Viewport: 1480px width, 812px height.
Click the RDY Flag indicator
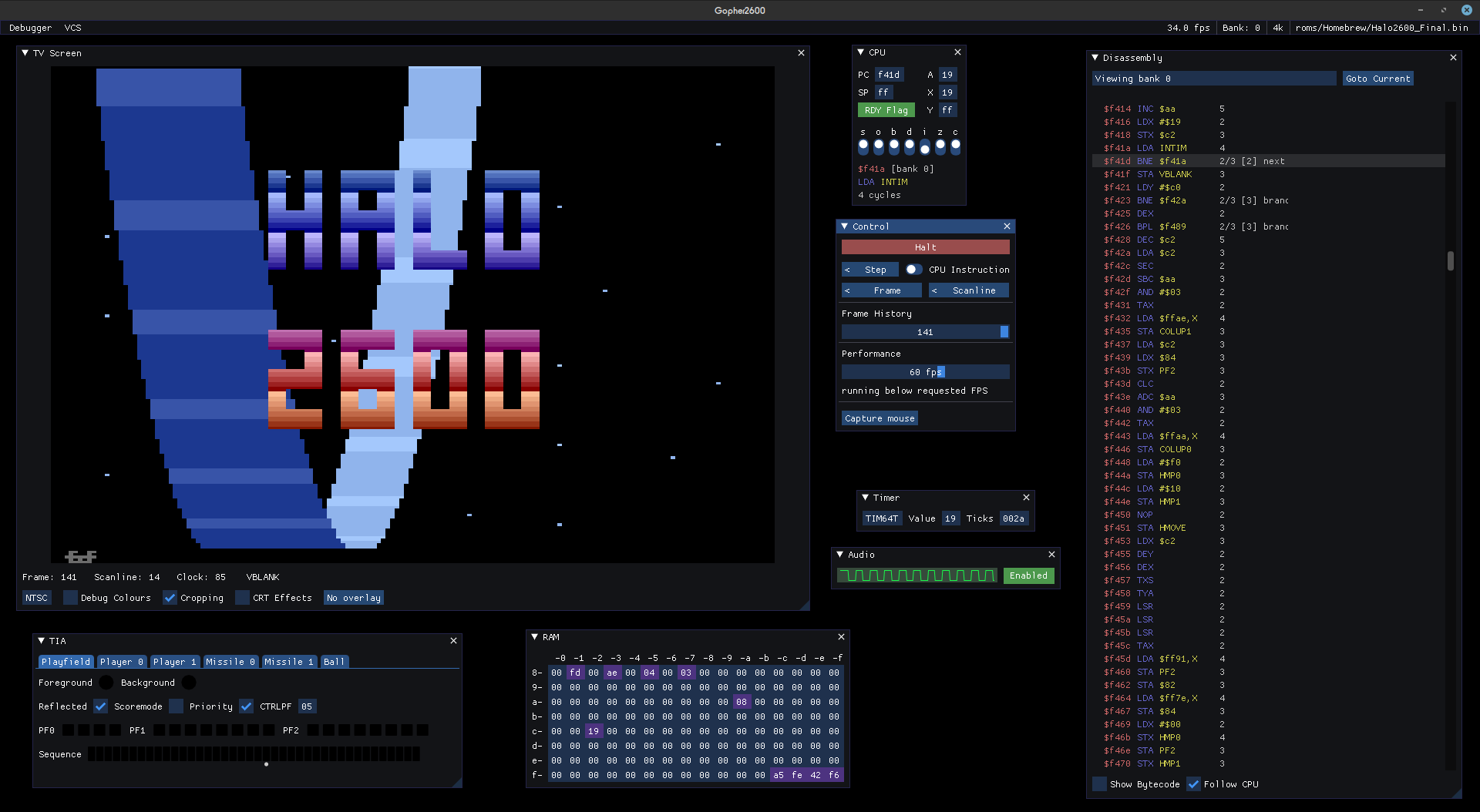(x=886, y=110)
